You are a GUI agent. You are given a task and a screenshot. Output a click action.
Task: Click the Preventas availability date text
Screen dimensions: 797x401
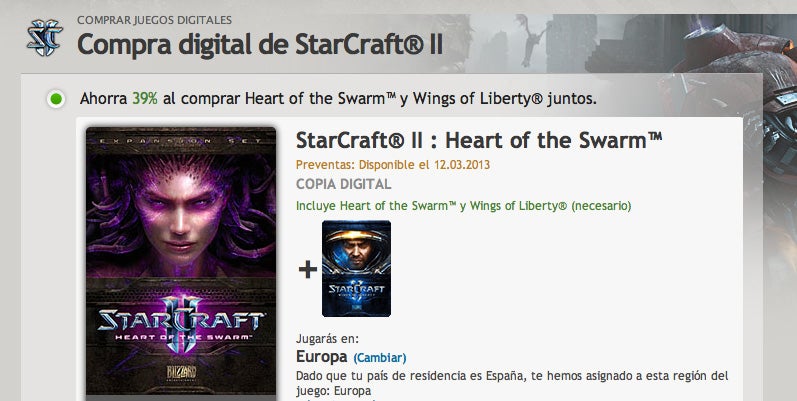pos(393,165)
